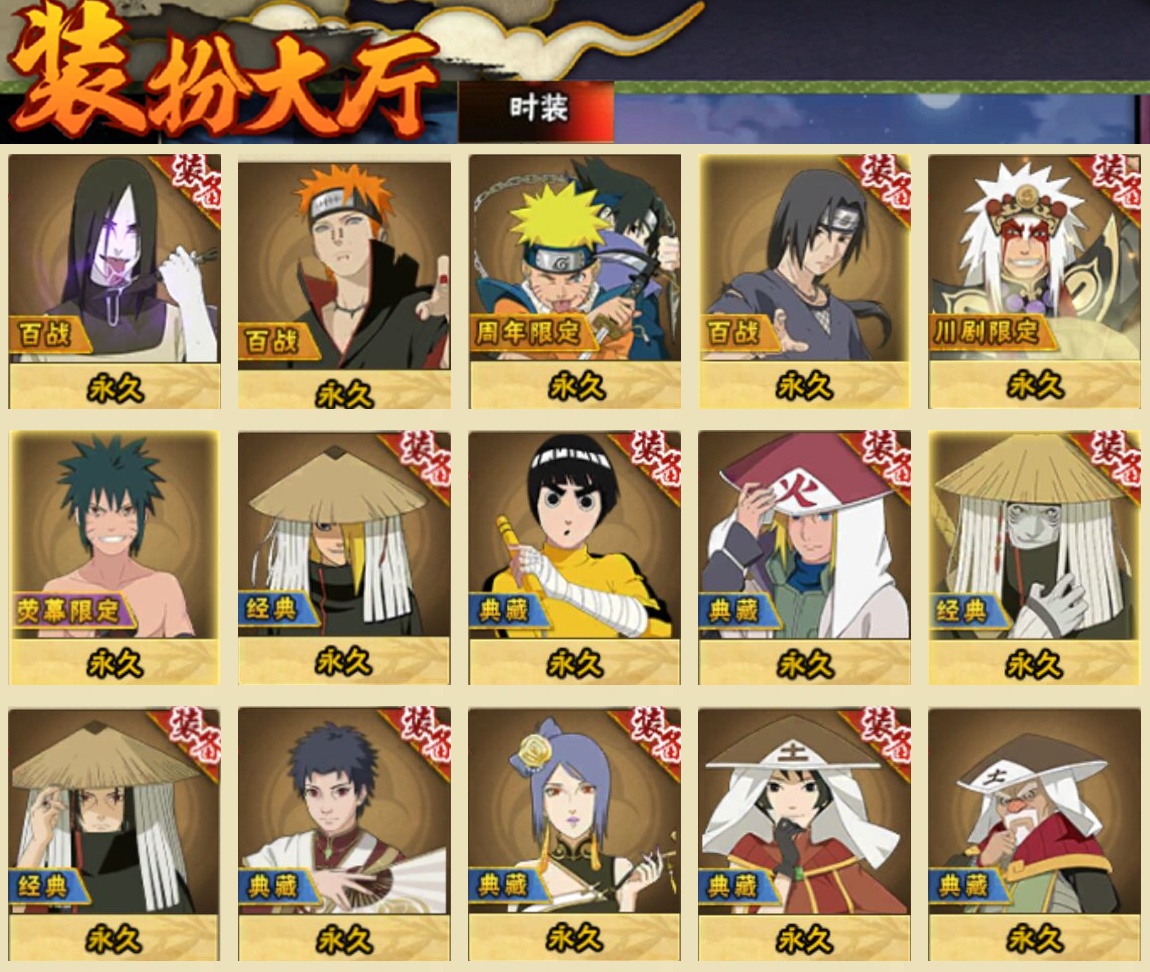
Task: Open the 时装 tab
Action: click(x=536, y=110)
